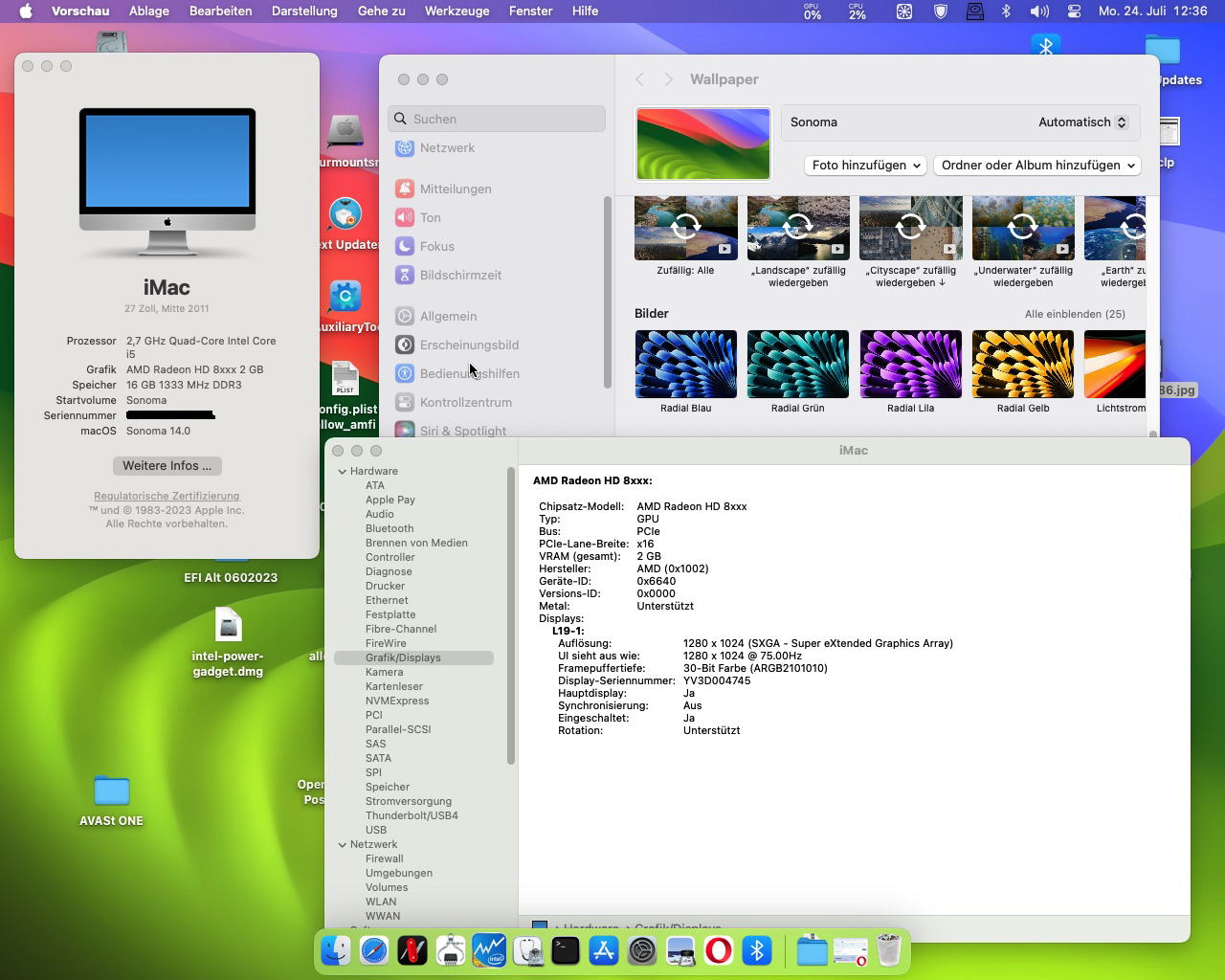Open System Information chip icon in Dock
Screen dimensions: 1225x980
click(451, 950)
